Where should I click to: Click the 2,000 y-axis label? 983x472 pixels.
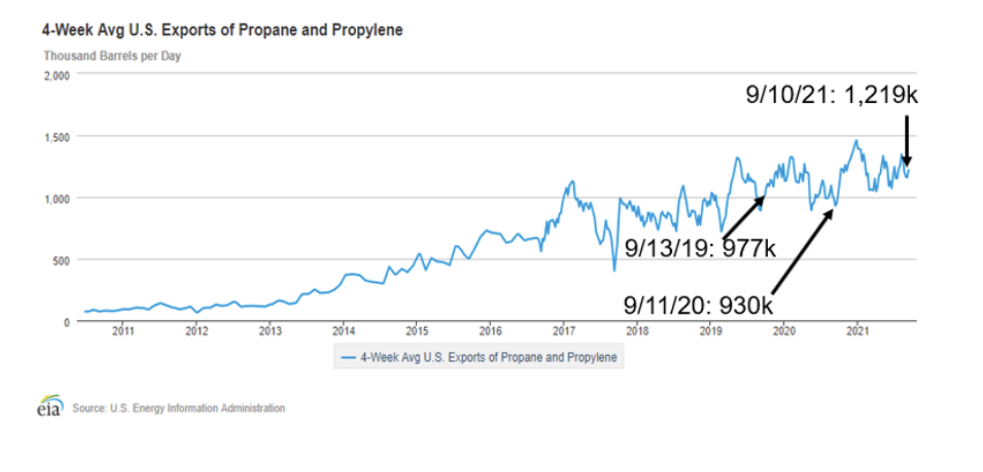[x=55, y=74]
